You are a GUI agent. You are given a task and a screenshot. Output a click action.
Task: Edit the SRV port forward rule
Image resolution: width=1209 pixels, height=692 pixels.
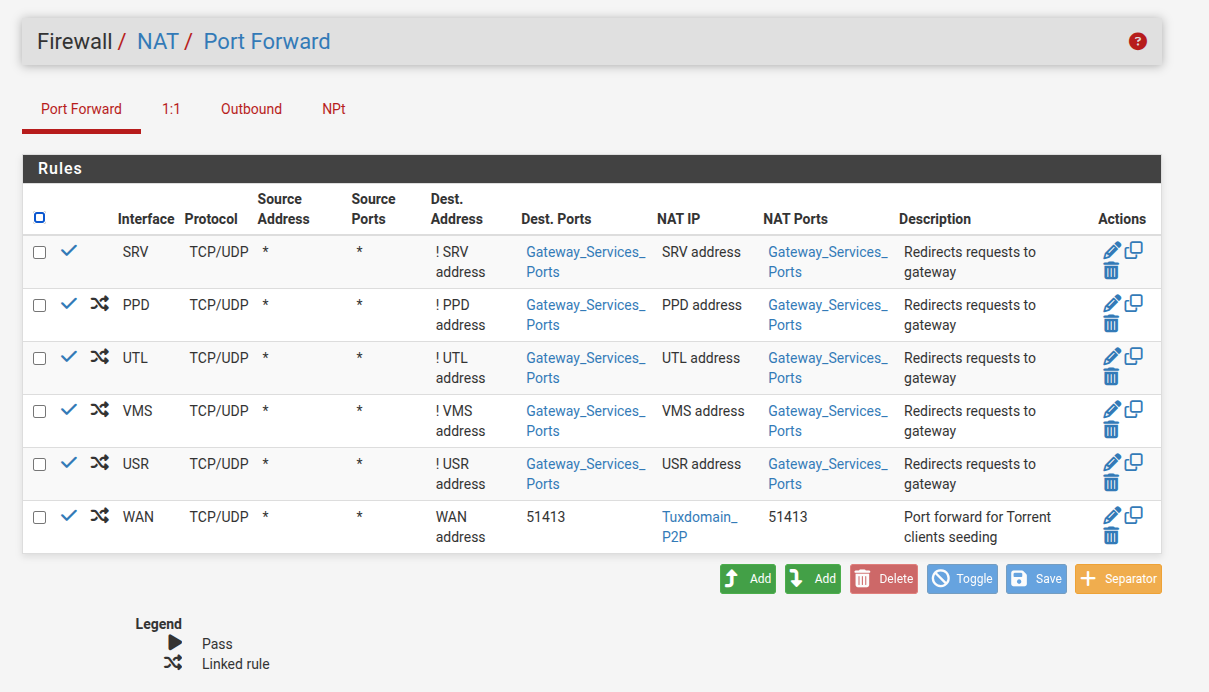pos(1111,251)
